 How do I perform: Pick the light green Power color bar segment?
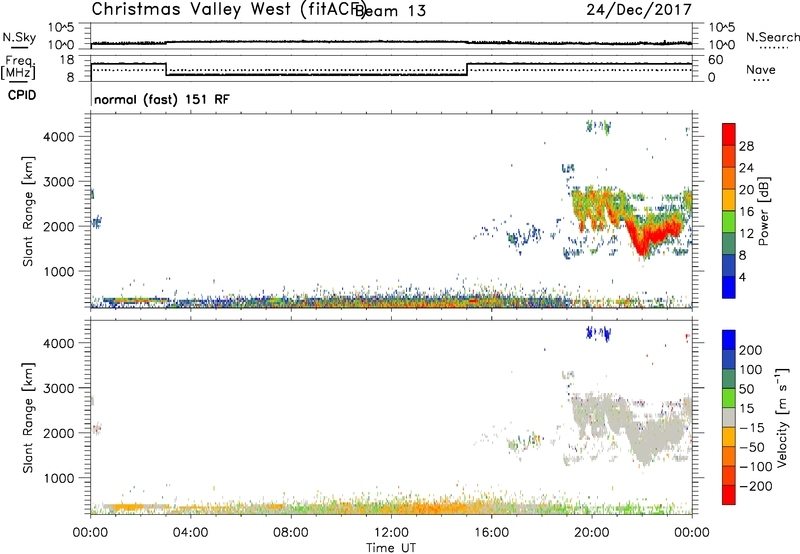729,222
